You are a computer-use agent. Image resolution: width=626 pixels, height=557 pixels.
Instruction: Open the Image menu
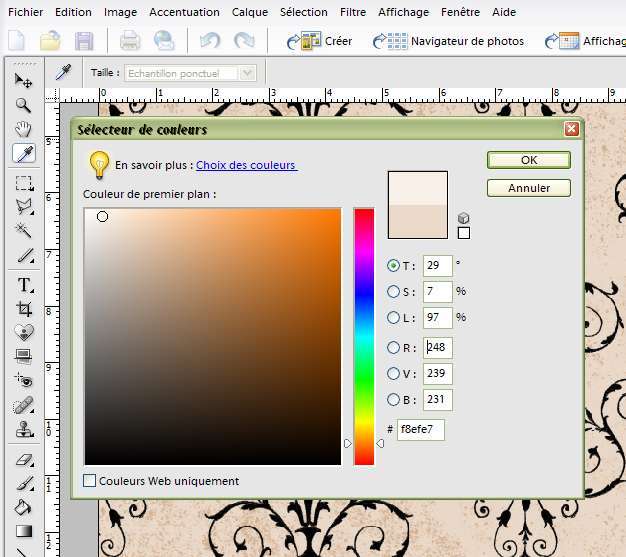click(x=120, y=12)
